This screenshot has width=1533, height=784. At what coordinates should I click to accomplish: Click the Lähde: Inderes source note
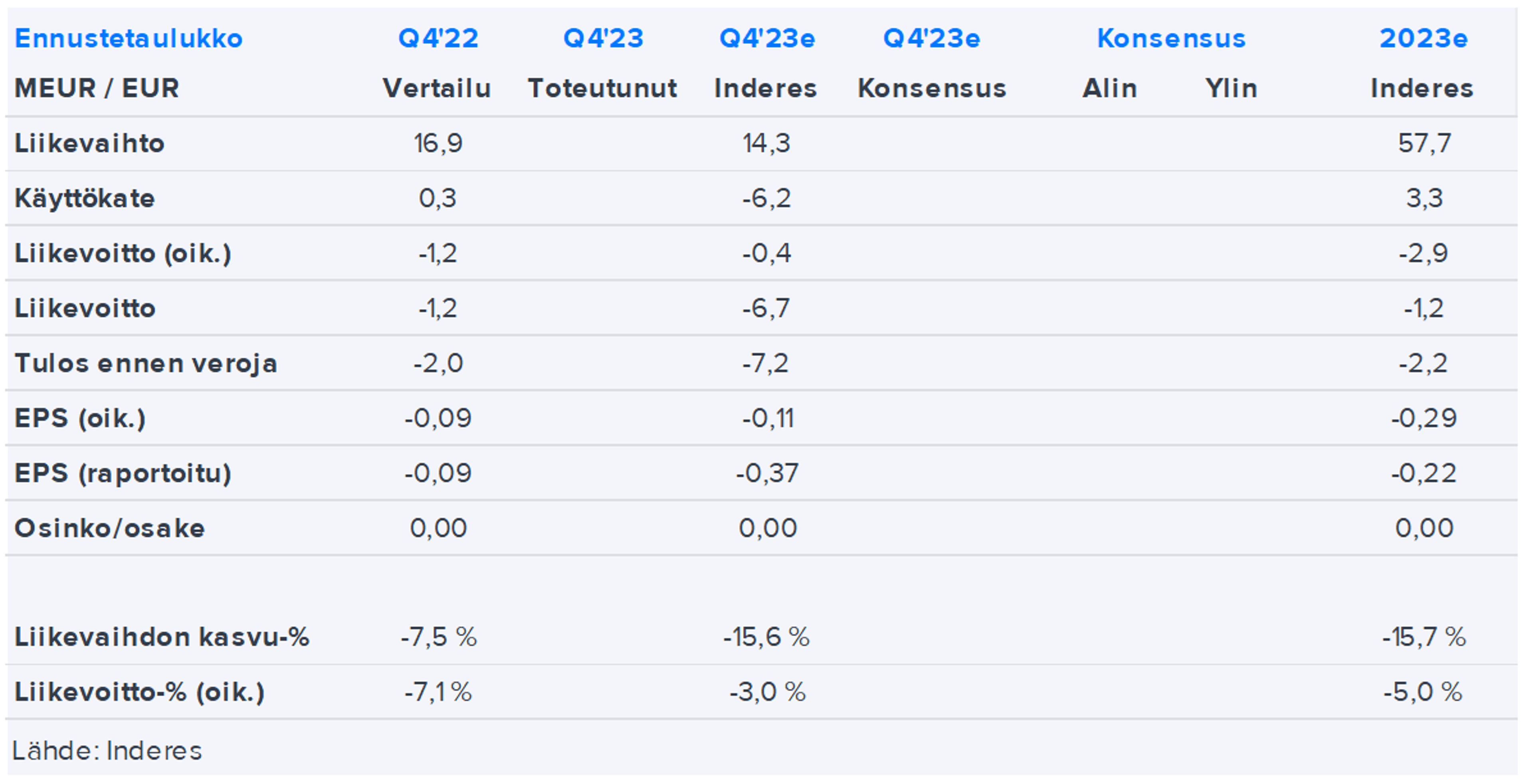pyautogui.click(x=107, y=751)
